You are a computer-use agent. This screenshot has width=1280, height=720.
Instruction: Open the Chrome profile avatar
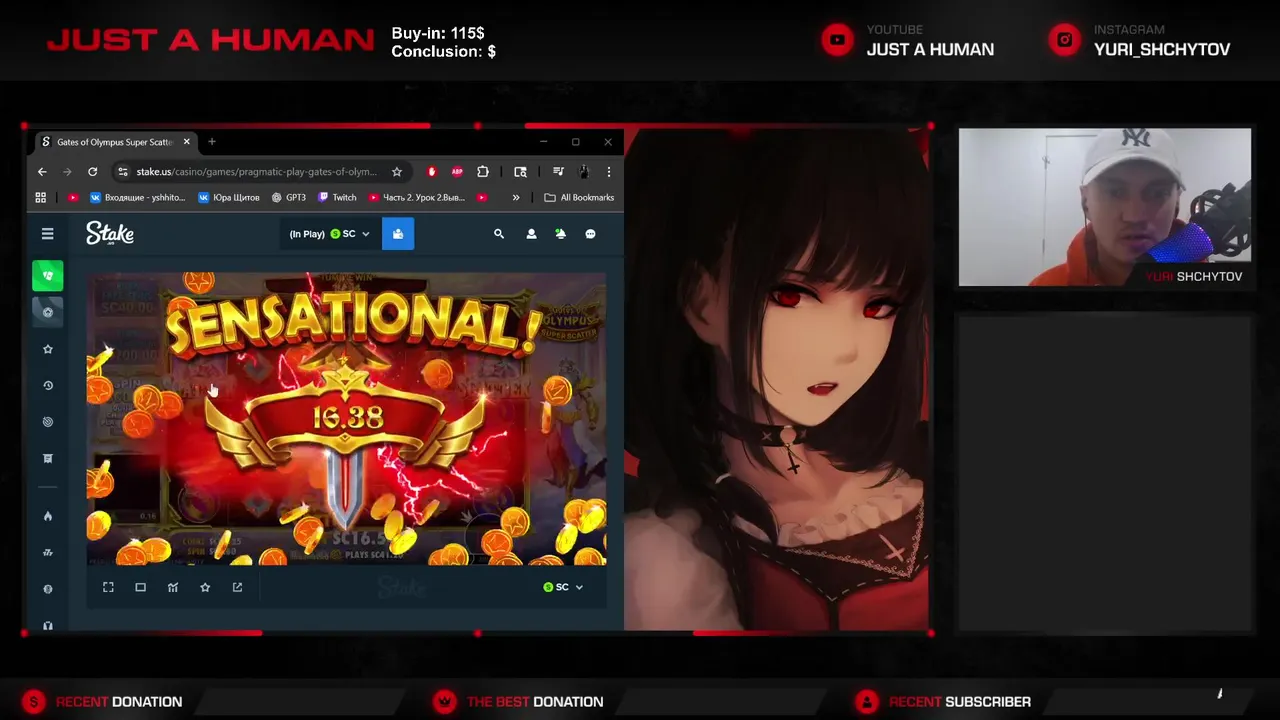click(x=584, y=172)
